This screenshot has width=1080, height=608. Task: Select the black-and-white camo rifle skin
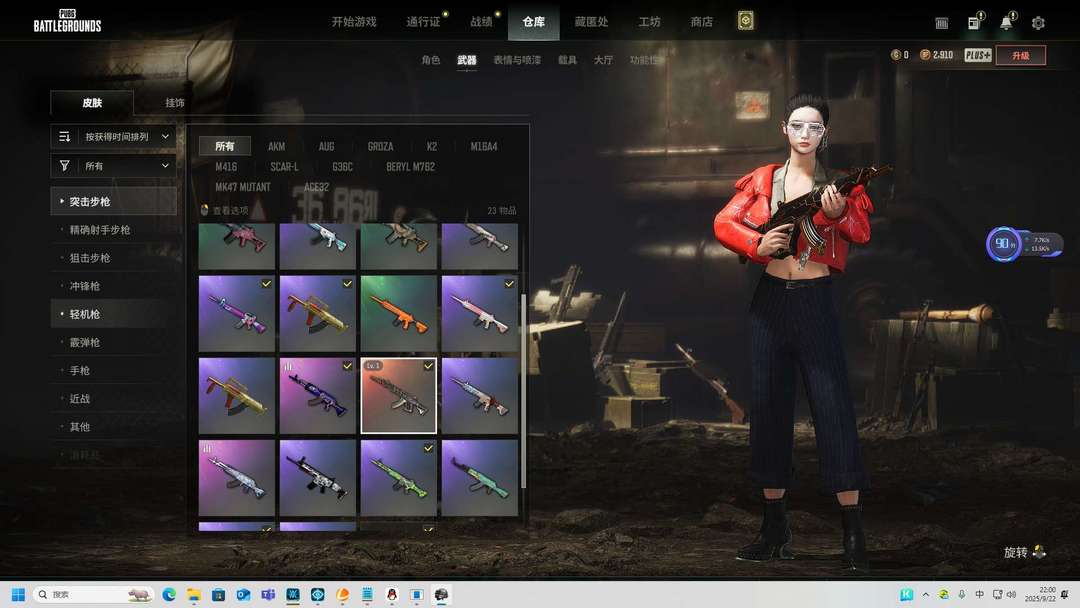[318, 478]
